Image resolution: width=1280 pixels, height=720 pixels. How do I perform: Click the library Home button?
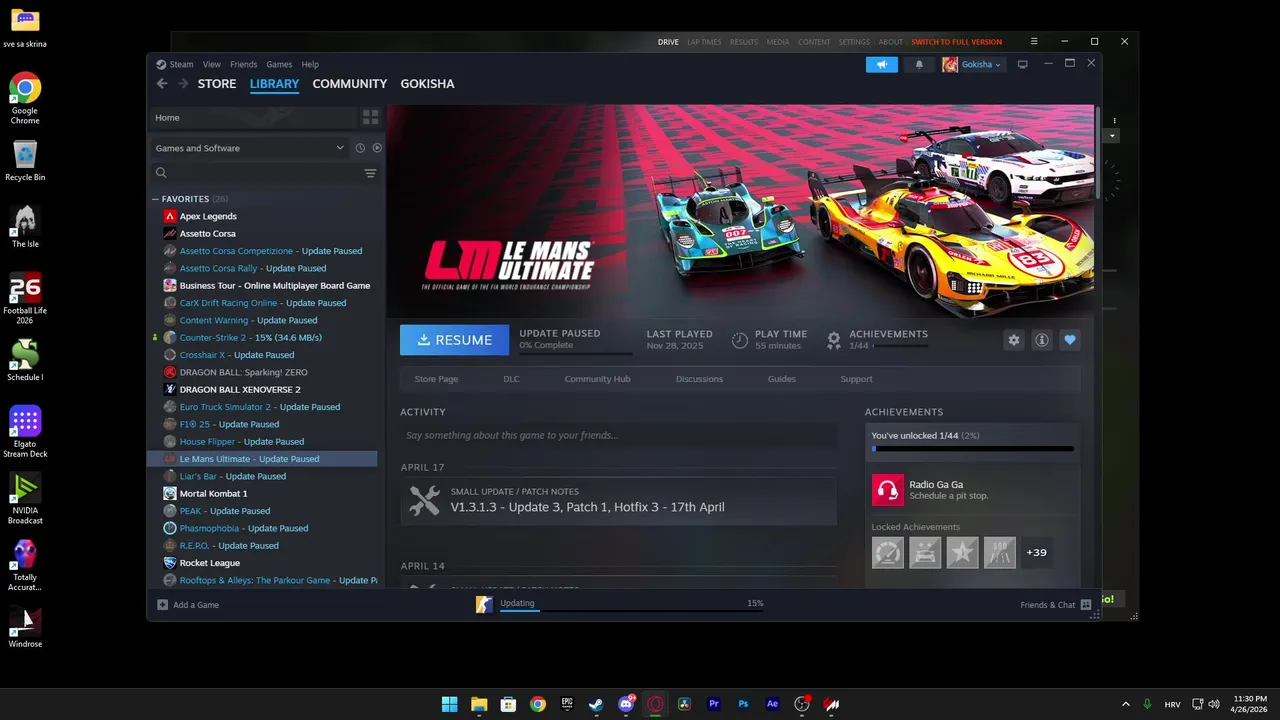(x=253, y=117)
